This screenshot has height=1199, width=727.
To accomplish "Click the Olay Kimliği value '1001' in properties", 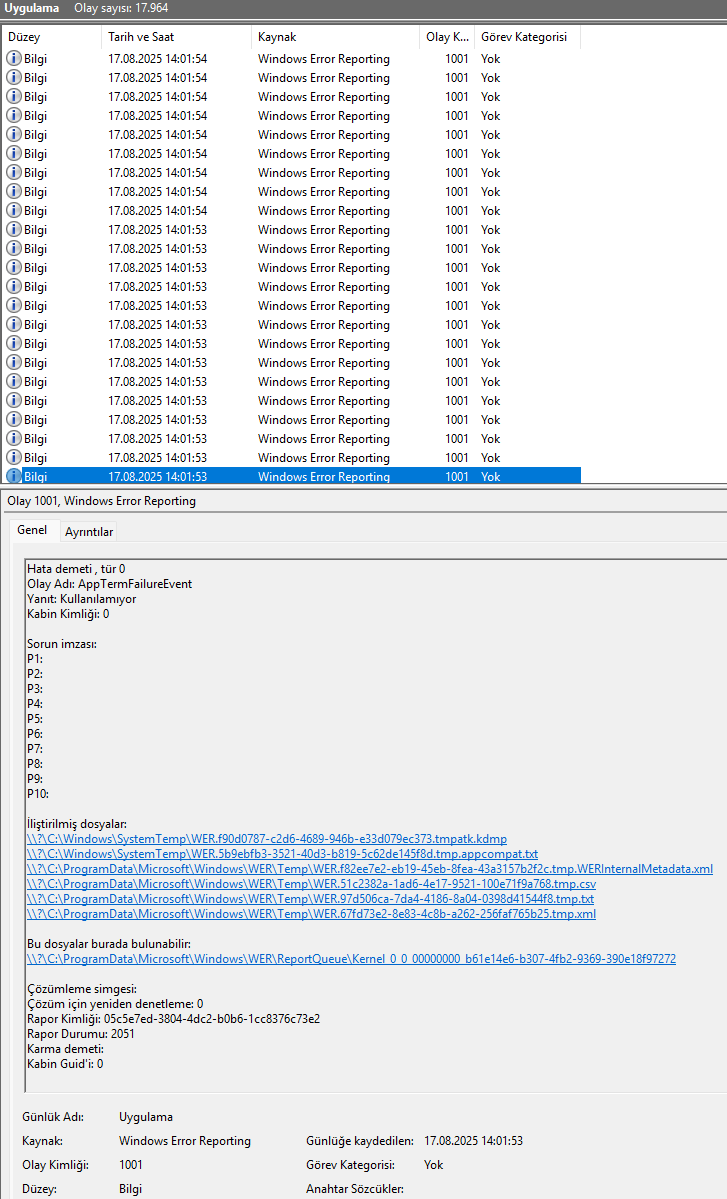I will pos(131,1165).
